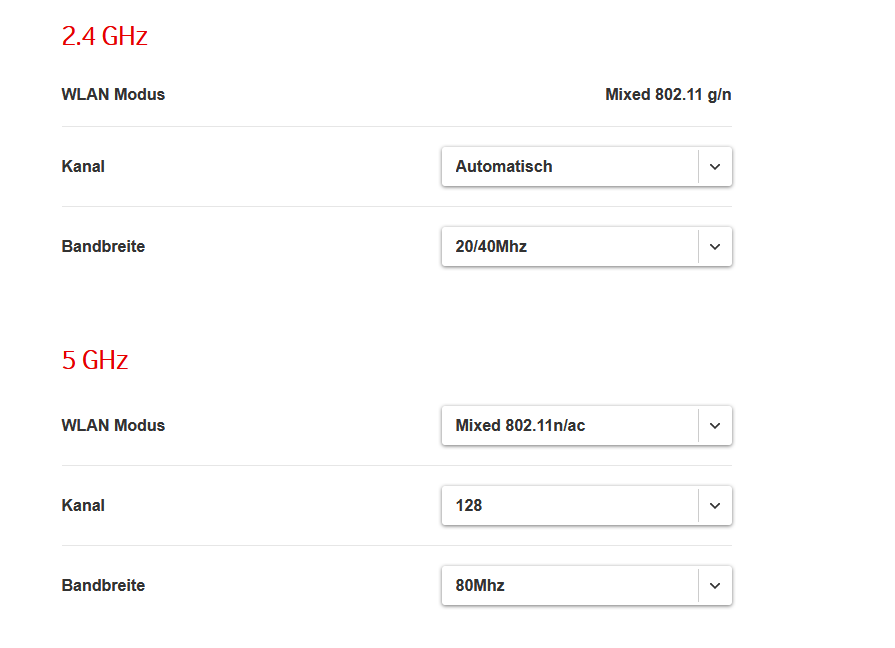This screenshot has height=648, width=895.
Task: Open the 5 GHz Kanal dropdown showing 128
Action: coord(570,506)
